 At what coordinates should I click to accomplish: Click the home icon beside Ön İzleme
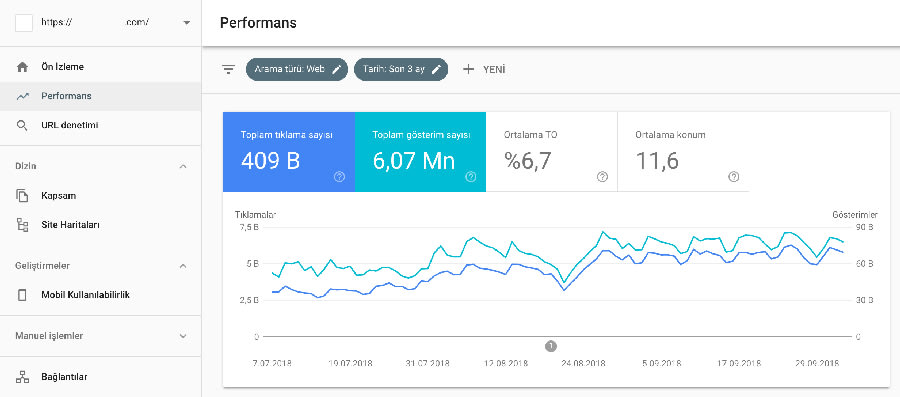coord(22,67)
